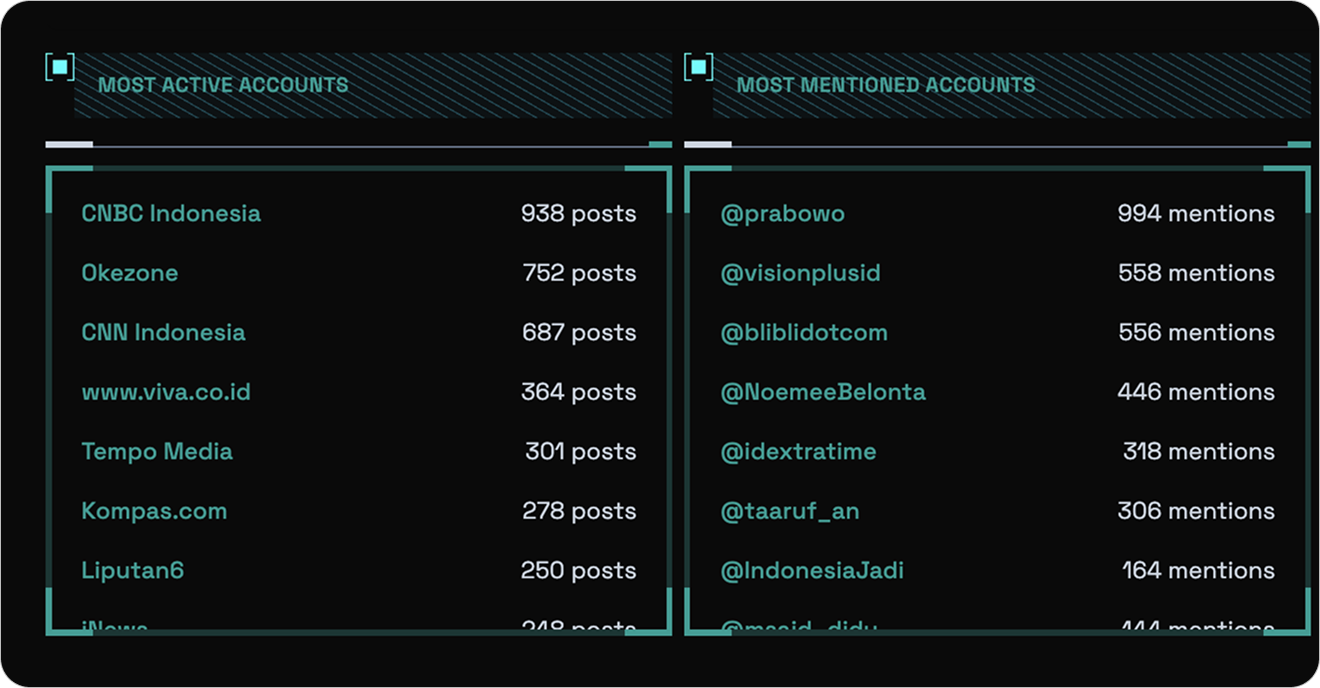
Task: Open the Kompas.com account entry
Action: point(154,511)
